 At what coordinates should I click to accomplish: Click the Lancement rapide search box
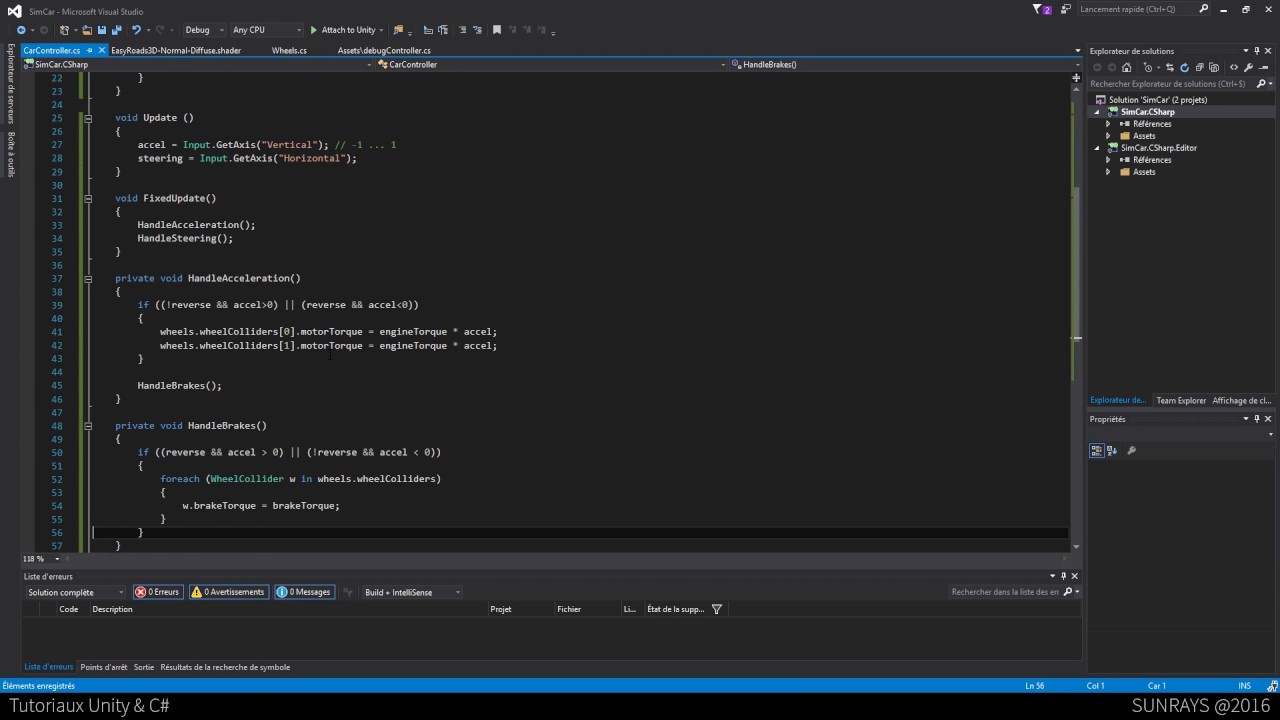click(x=1144, y=9)
